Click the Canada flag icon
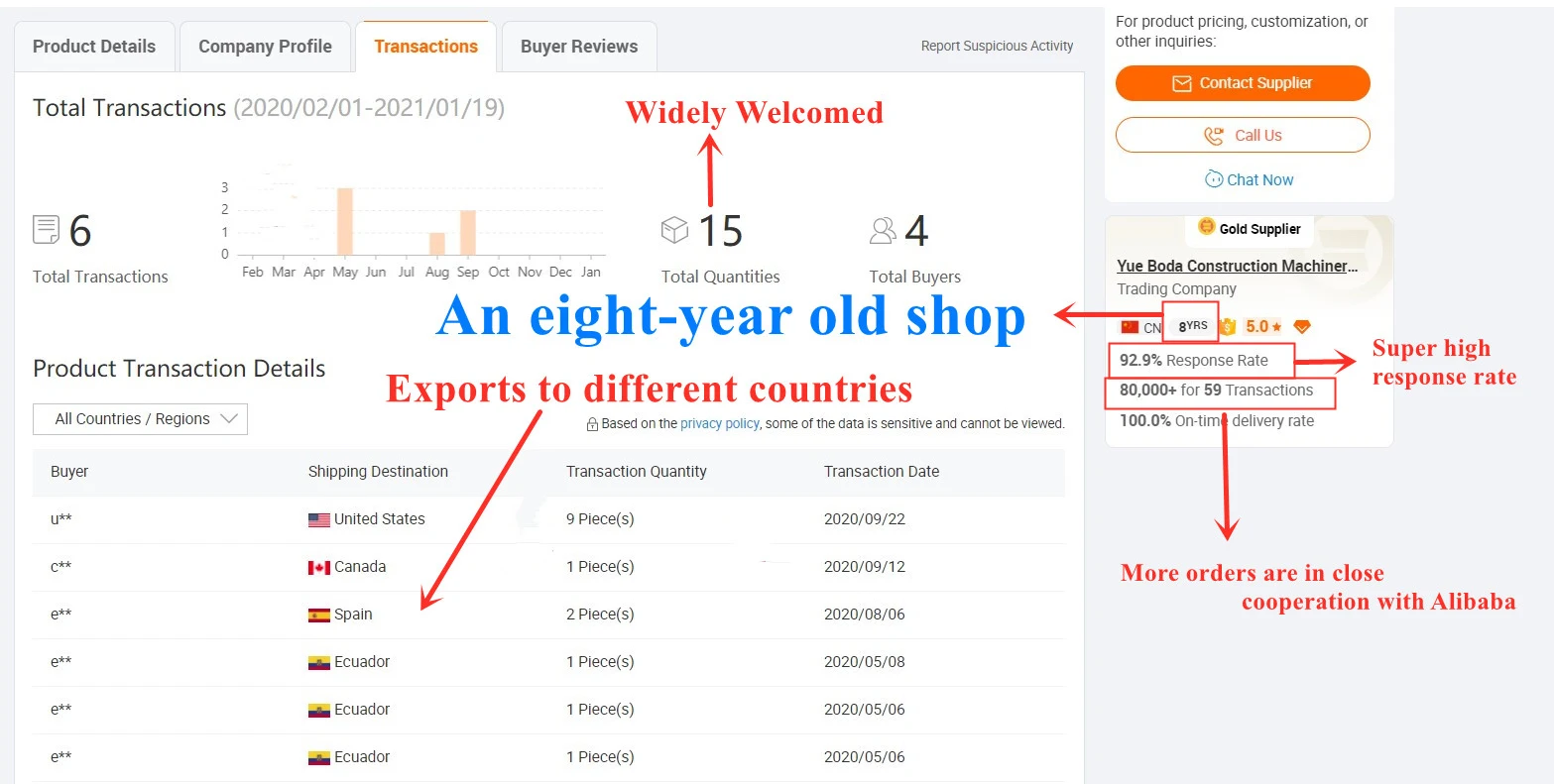Image resolution: width=1554 pixels, height=784 pixels. coord(318,567)
